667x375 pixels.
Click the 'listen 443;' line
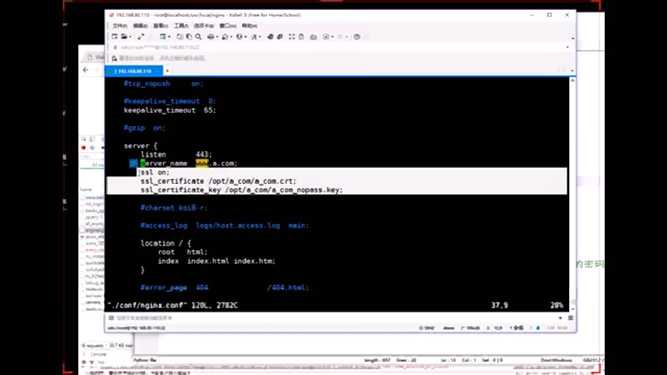[176, 155]
